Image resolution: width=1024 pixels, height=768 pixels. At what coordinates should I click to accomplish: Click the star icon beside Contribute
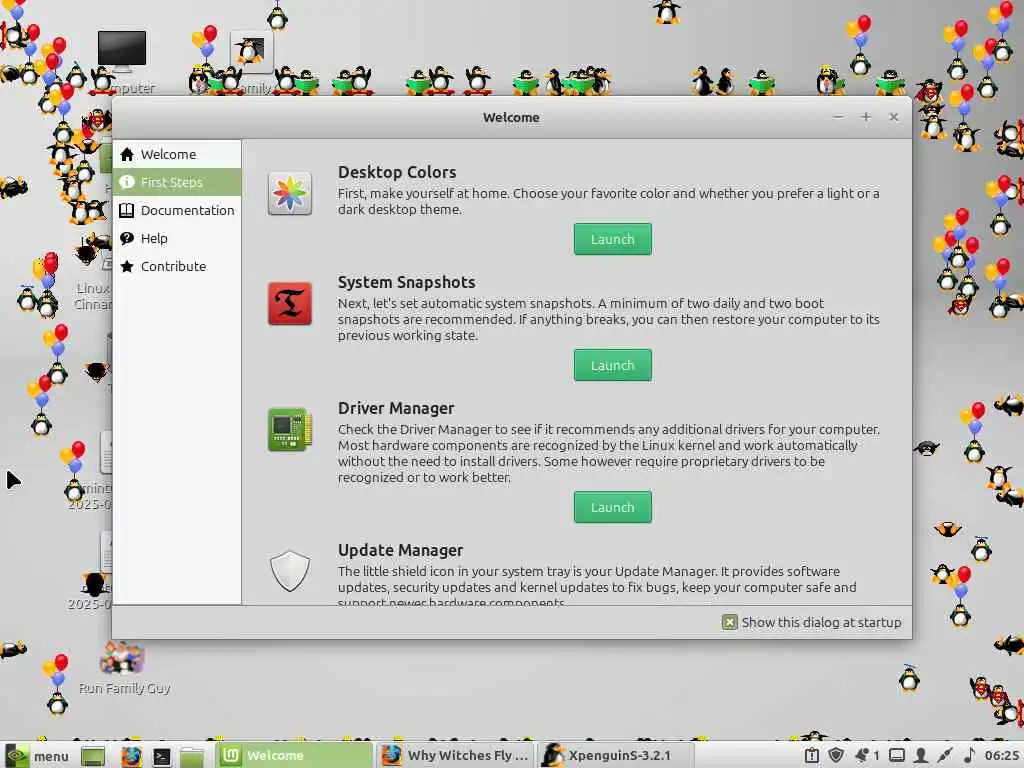tap(127, 266)
